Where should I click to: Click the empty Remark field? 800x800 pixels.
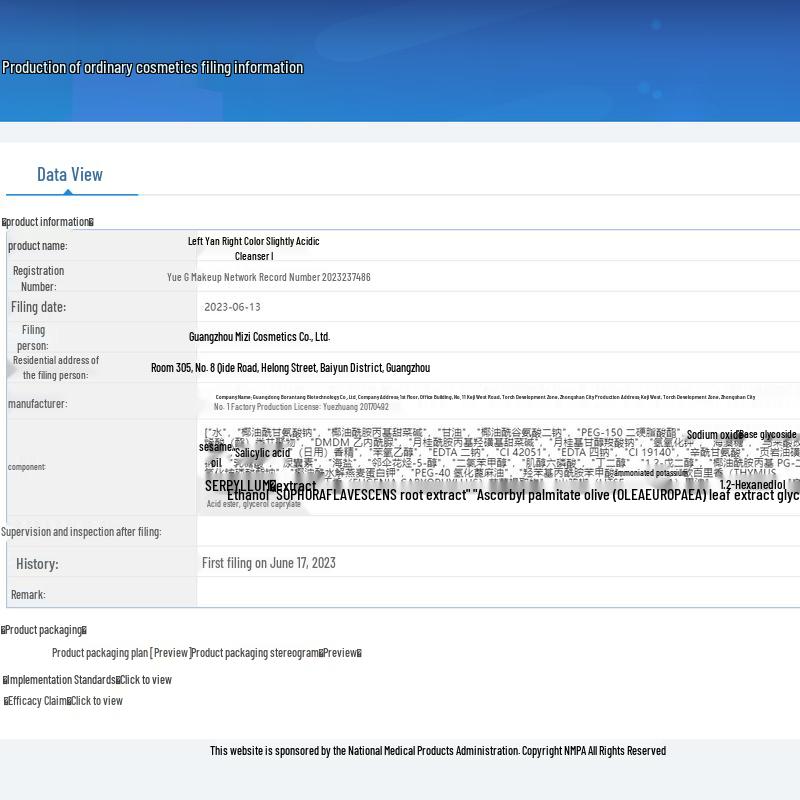(x=498, y=594)
